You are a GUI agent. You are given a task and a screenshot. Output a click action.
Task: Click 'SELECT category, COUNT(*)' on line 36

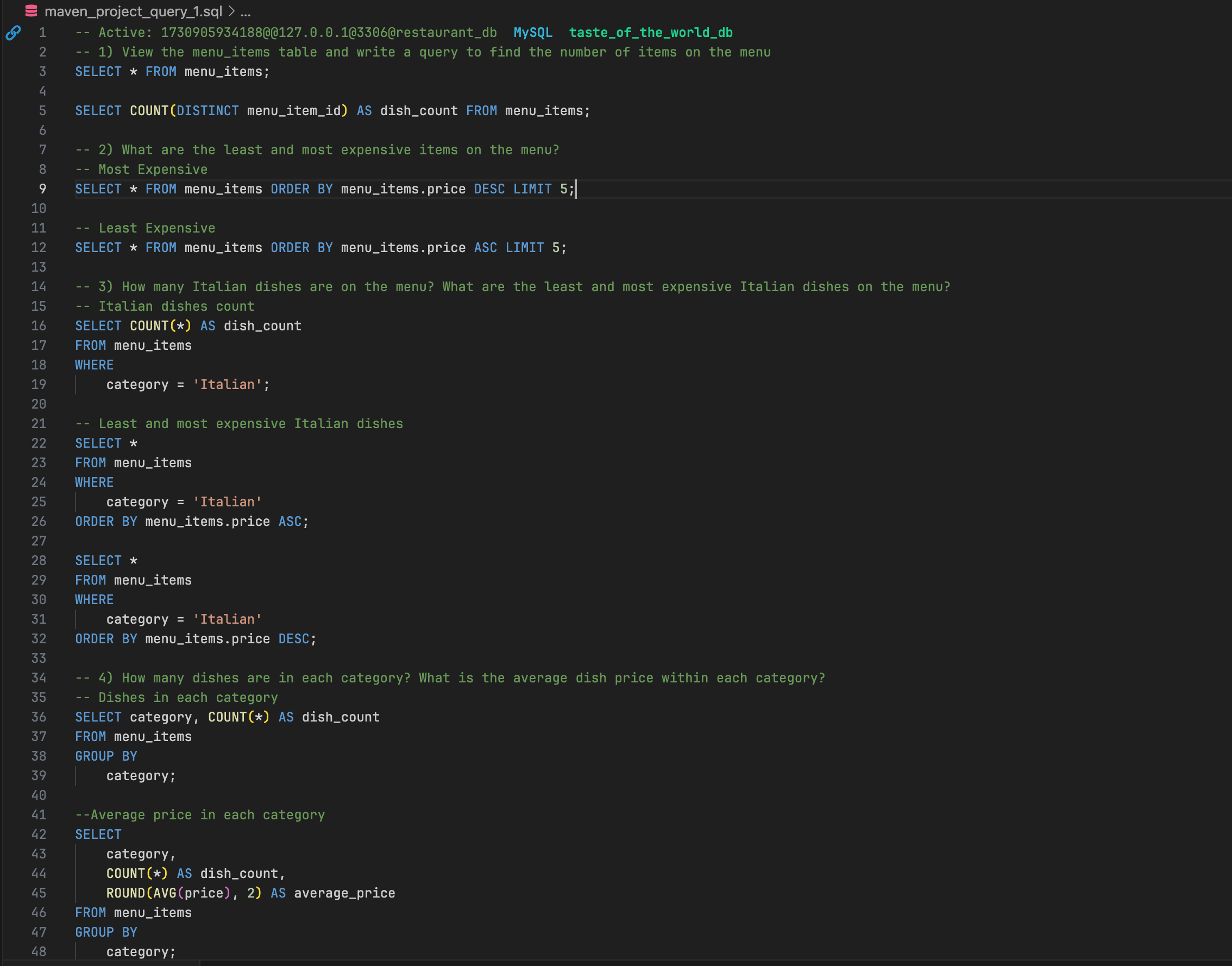pos(172,717)
